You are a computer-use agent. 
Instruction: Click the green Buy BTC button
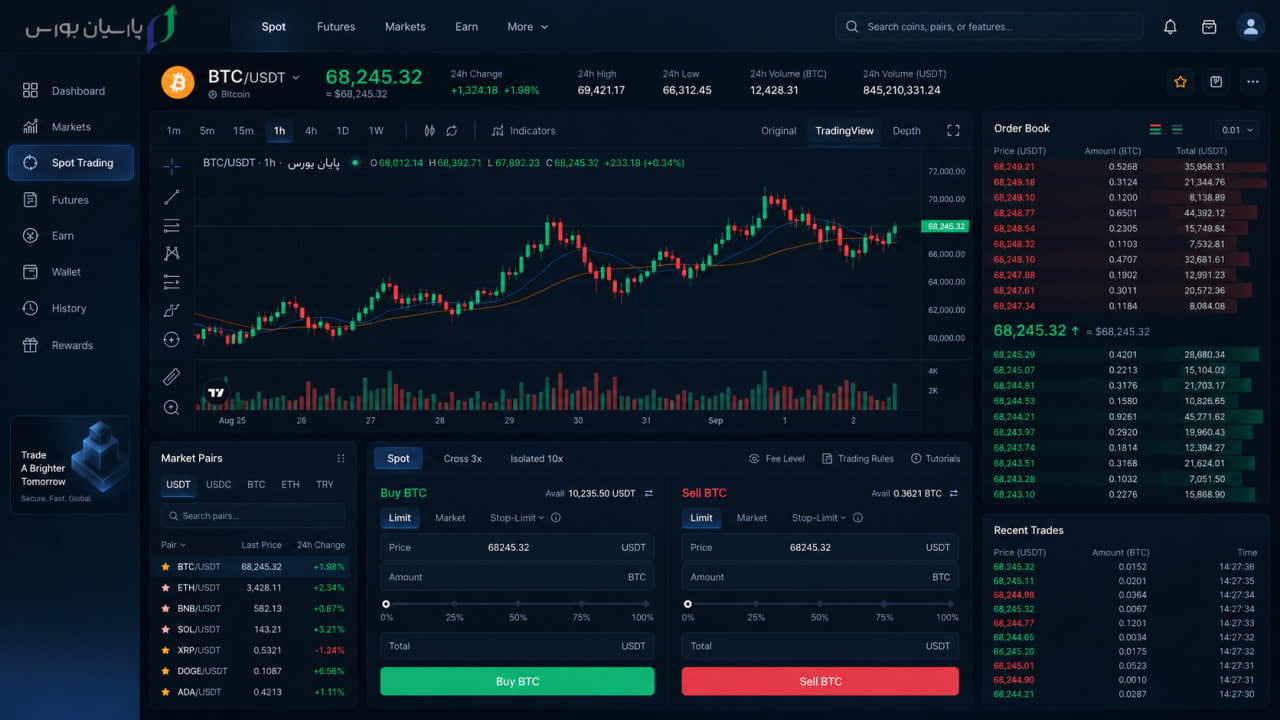click(x=517, y=681)
